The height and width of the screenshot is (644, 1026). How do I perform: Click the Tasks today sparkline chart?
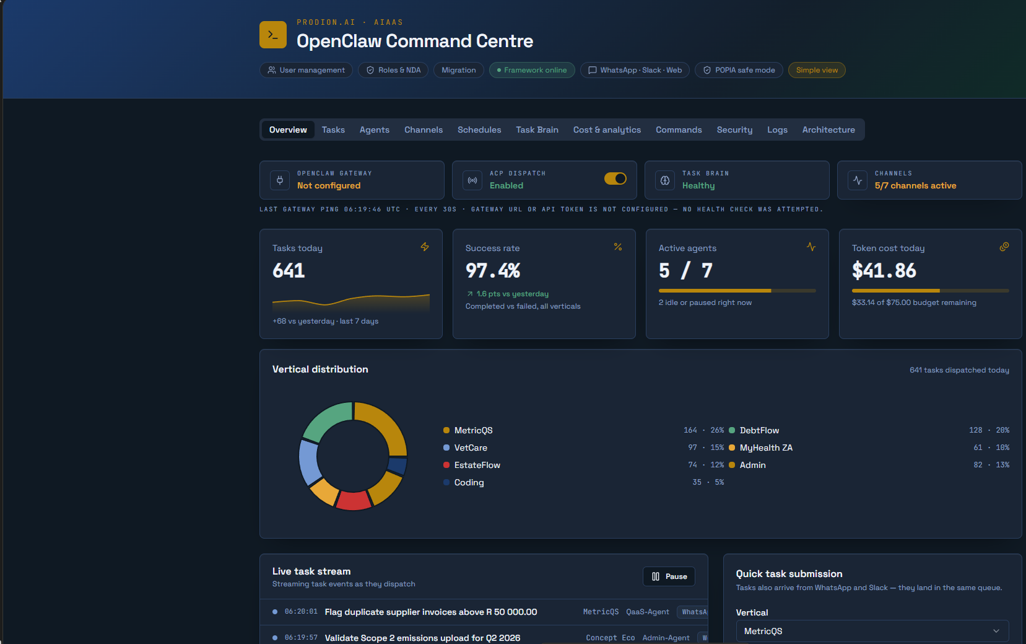351,302
